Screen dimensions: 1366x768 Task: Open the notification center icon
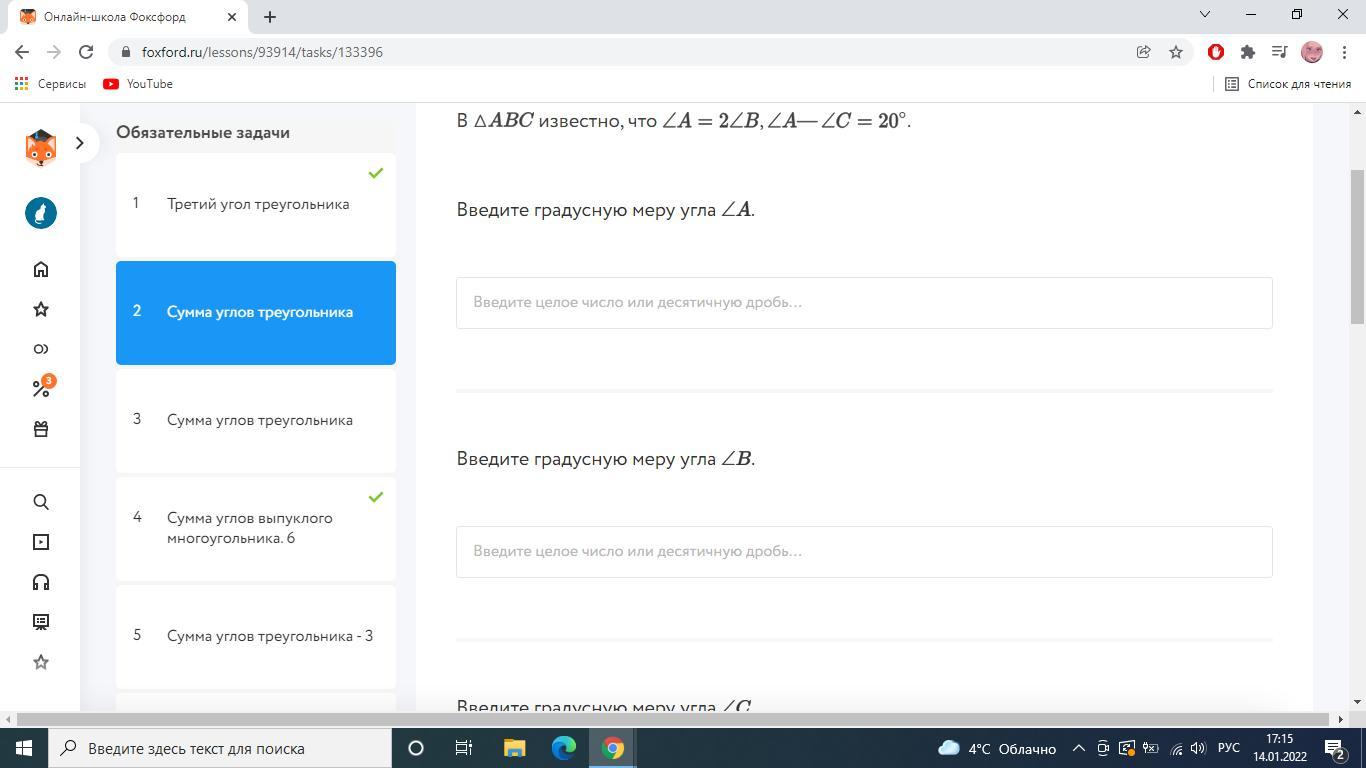[1335, 748]
